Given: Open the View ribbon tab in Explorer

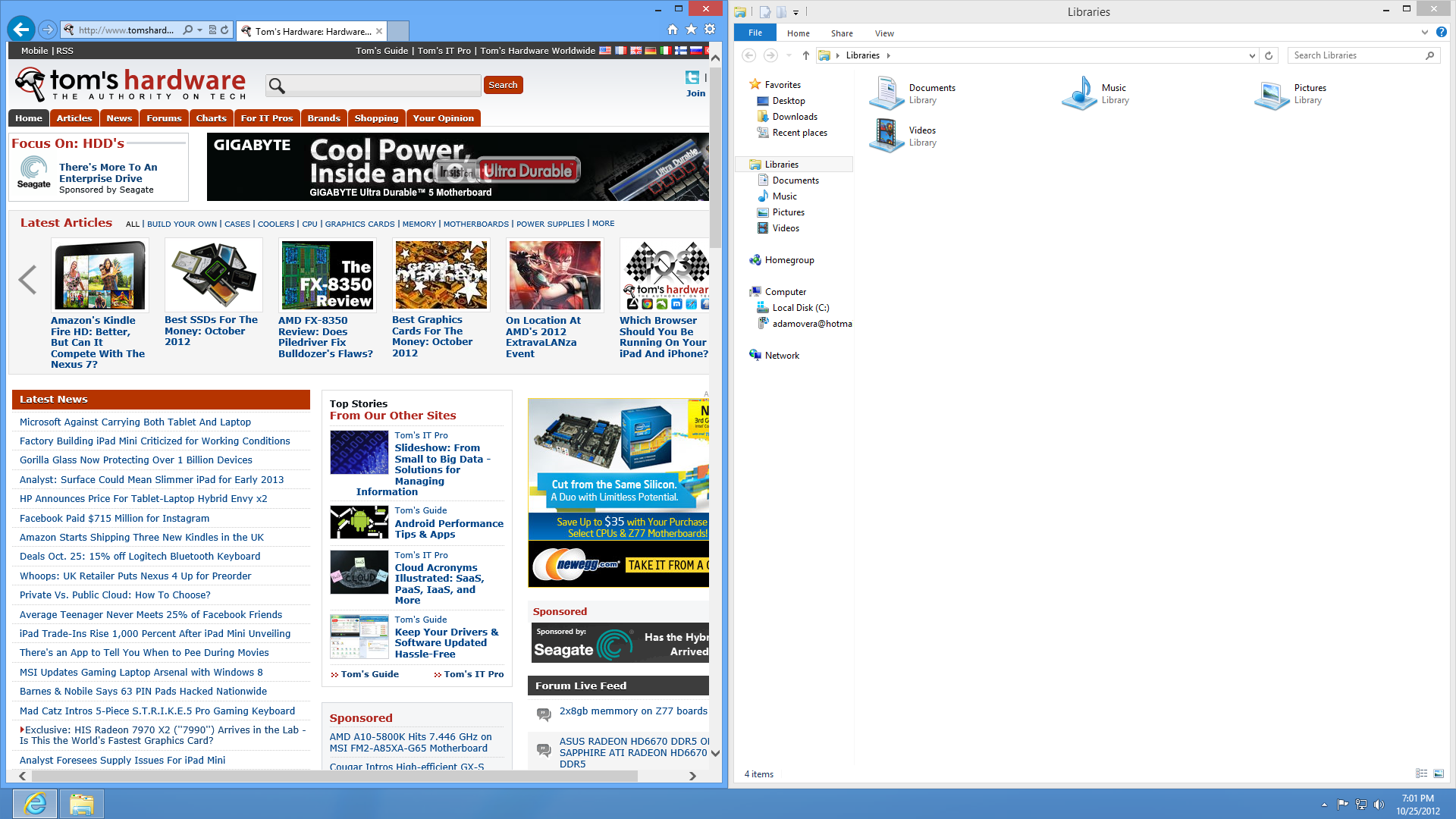Looking at the screenshot, I should click(x=884, y=33).
